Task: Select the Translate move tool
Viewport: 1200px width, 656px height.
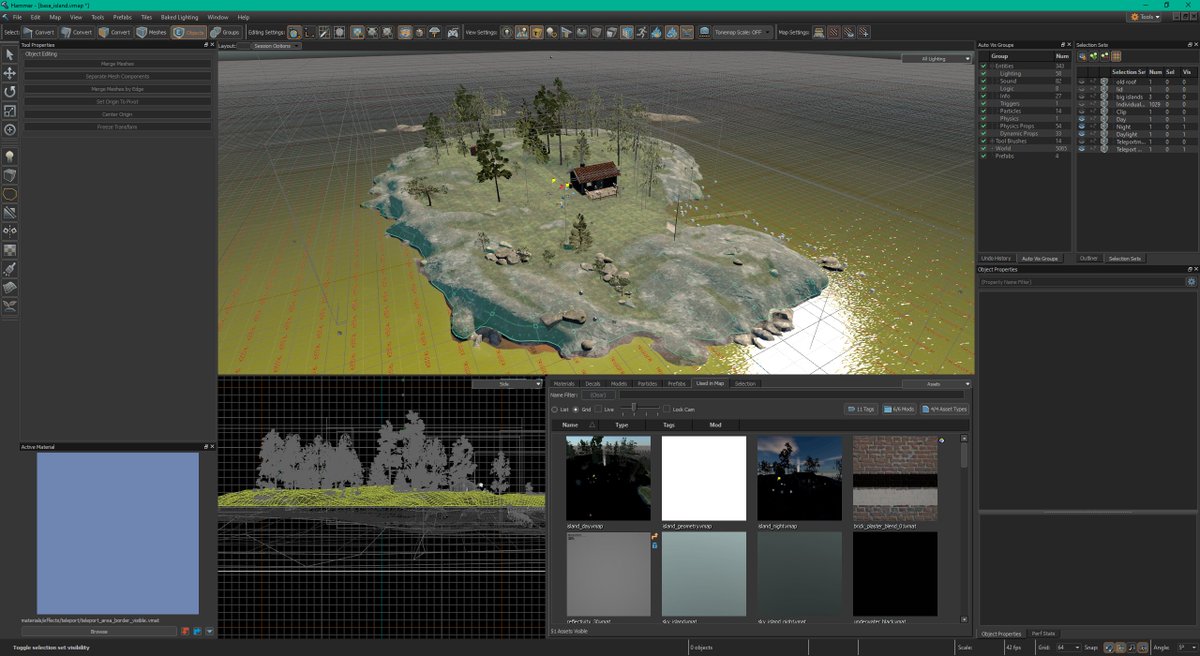Action: coord(10,73)
